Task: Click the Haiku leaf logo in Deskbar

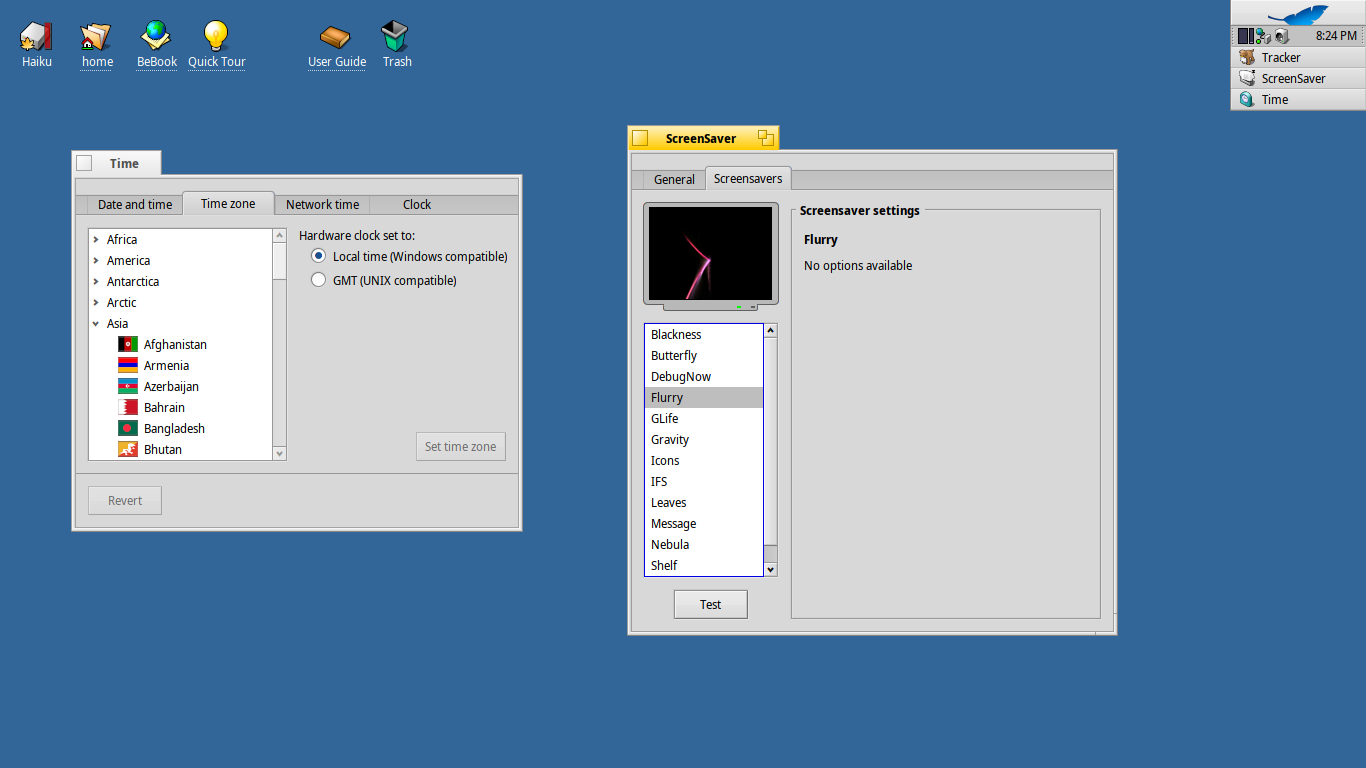Action: coord(1298,14)
